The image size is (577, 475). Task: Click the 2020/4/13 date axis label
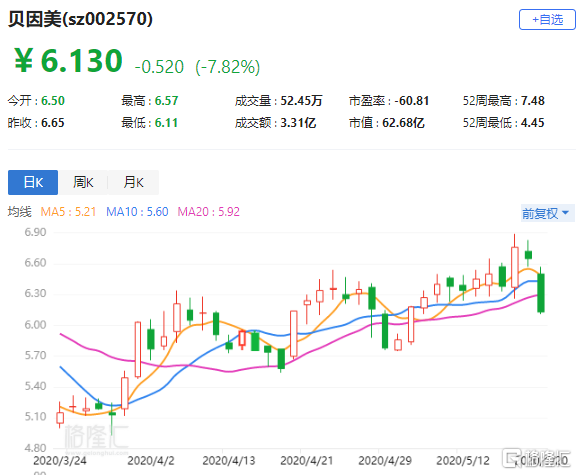click(x=229, y=461)
